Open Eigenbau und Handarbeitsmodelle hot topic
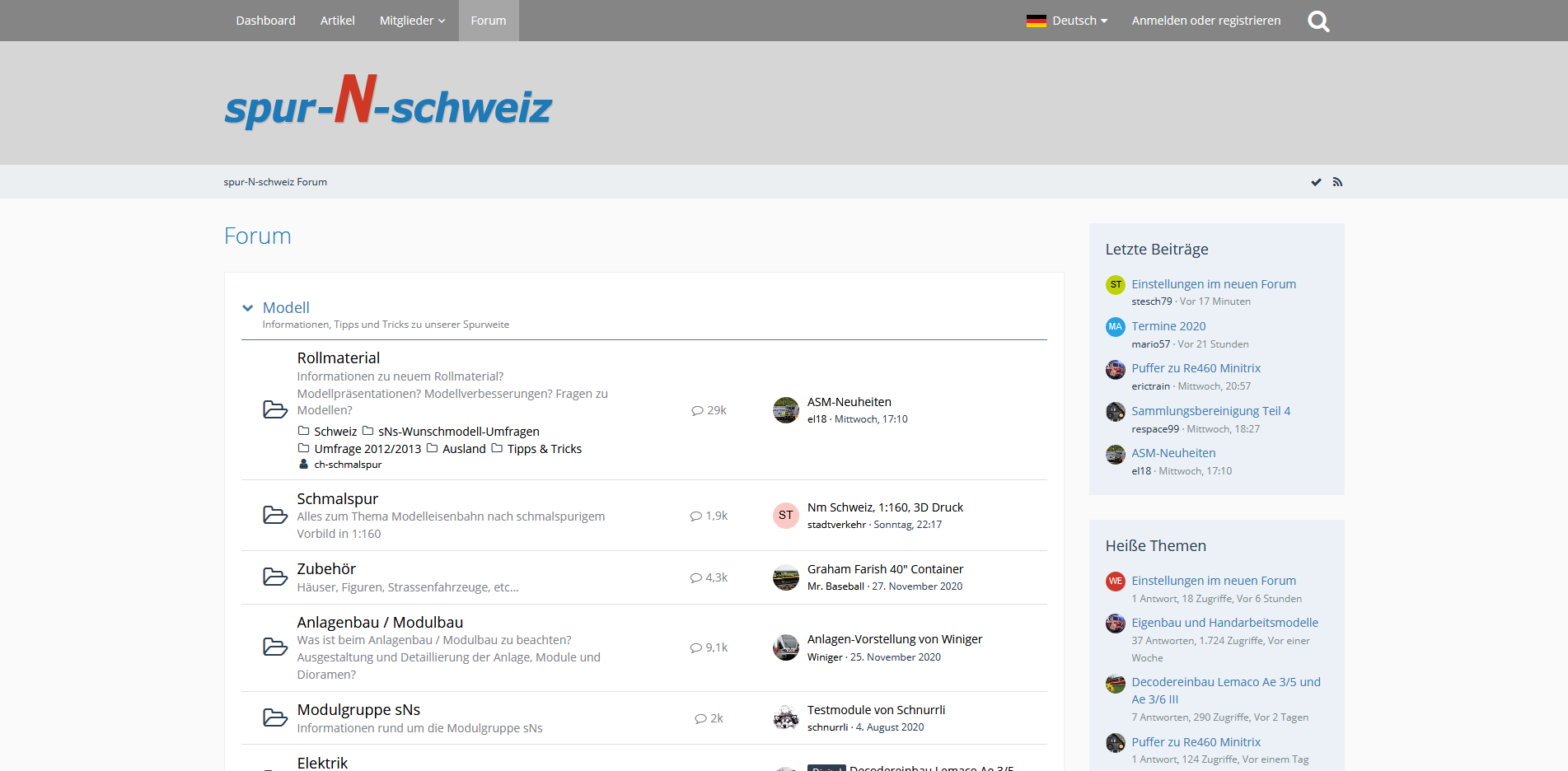1568x771 pixels. (x=1225, y=622)
